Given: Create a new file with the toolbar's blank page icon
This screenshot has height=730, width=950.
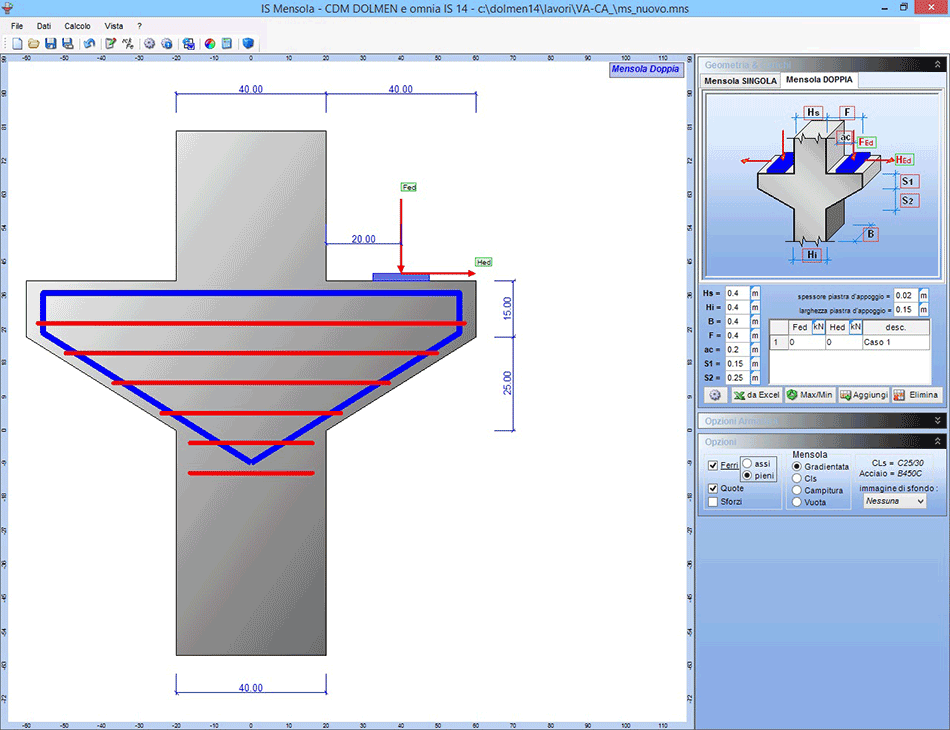Looking at the screenshot, I should tap(17, 44).
